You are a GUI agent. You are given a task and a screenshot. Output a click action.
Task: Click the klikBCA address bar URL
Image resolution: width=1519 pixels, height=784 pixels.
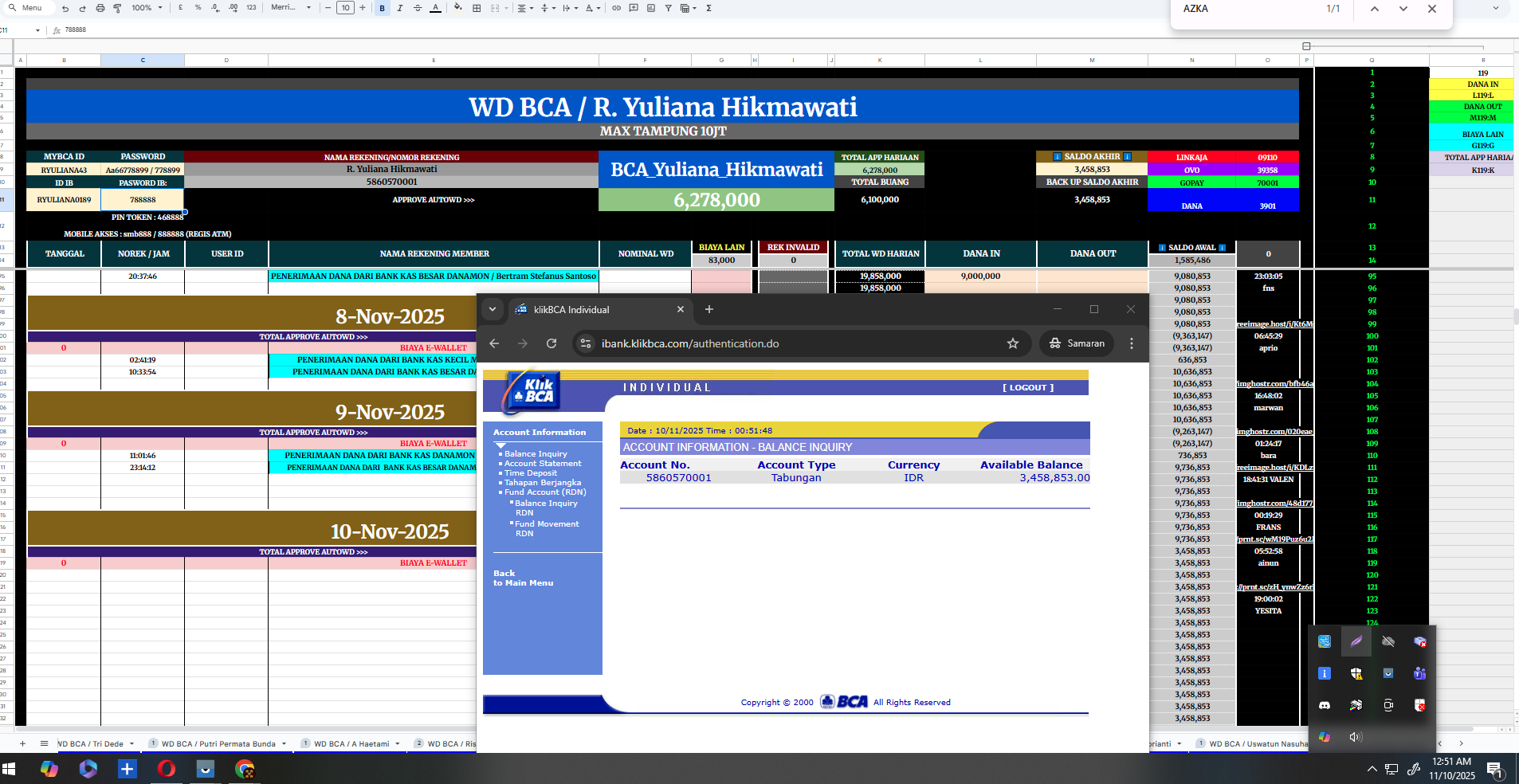[x=690, y=343]
